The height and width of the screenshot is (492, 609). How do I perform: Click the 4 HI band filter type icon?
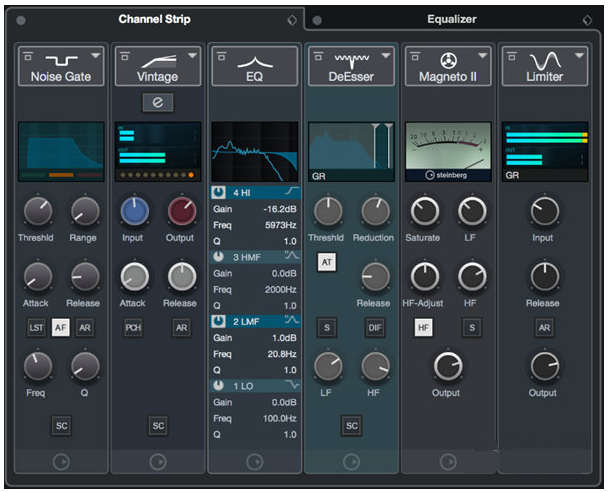pos(292,191)
